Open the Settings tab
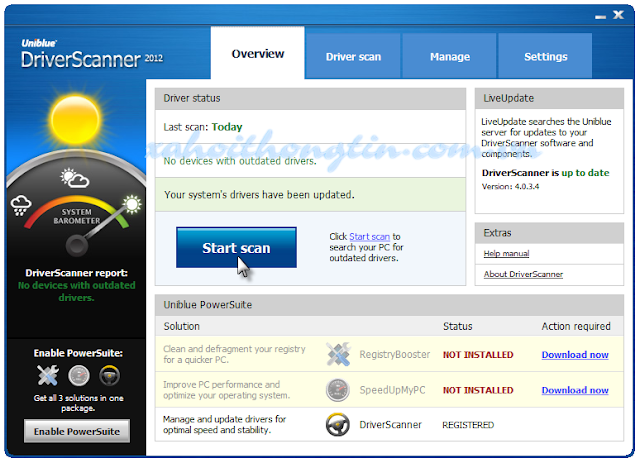640x463 pixels. (x=545, y=56)
